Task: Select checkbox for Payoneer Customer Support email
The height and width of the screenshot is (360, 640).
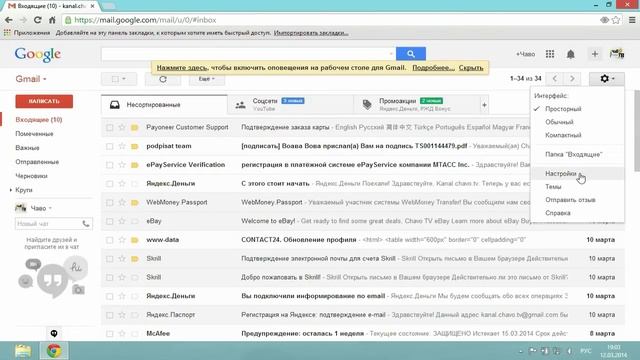Action: coord(109,127)
